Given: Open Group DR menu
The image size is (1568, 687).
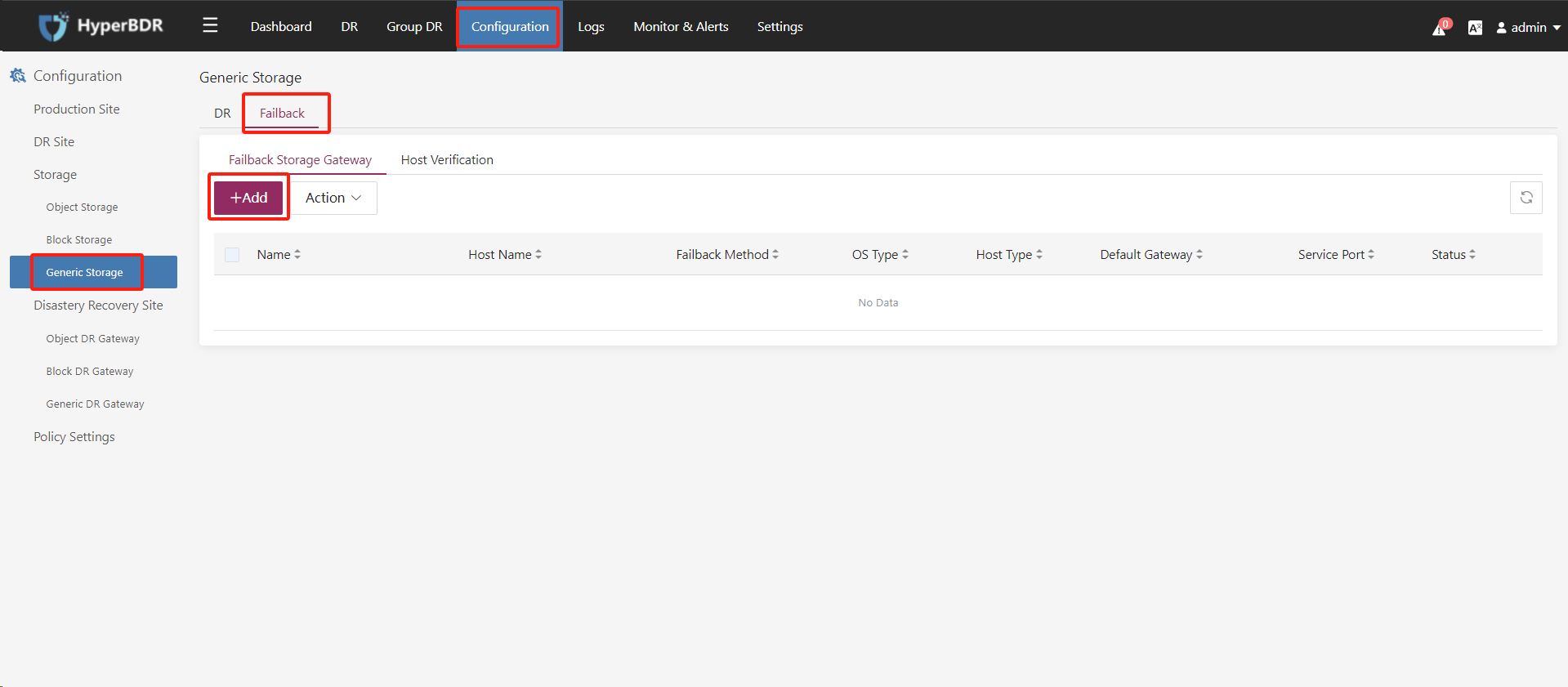Looking at the screenshot, I should click(414, 26).
